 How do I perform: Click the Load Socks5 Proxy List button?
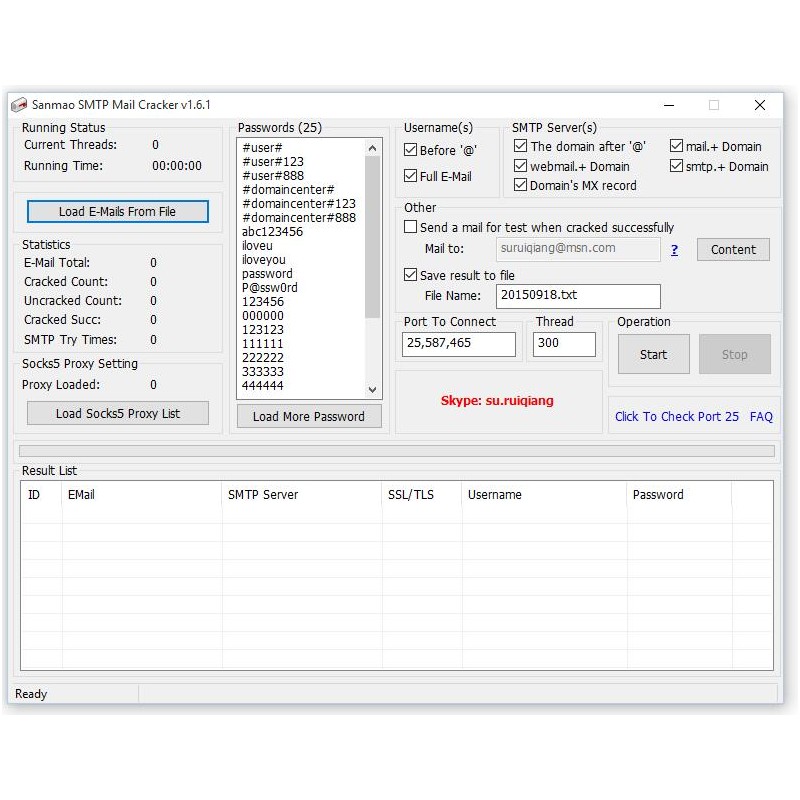[x=118, y=413]
